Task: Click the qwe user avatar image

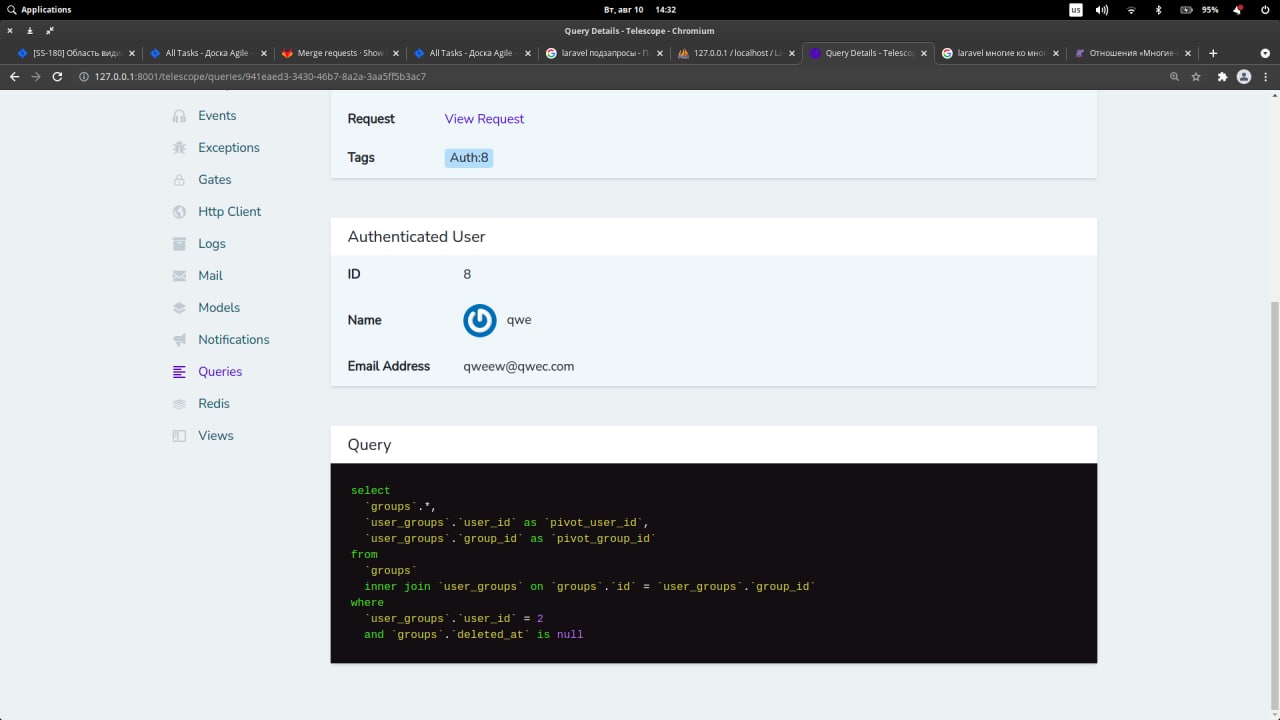Action: click(x=480, y=320)
